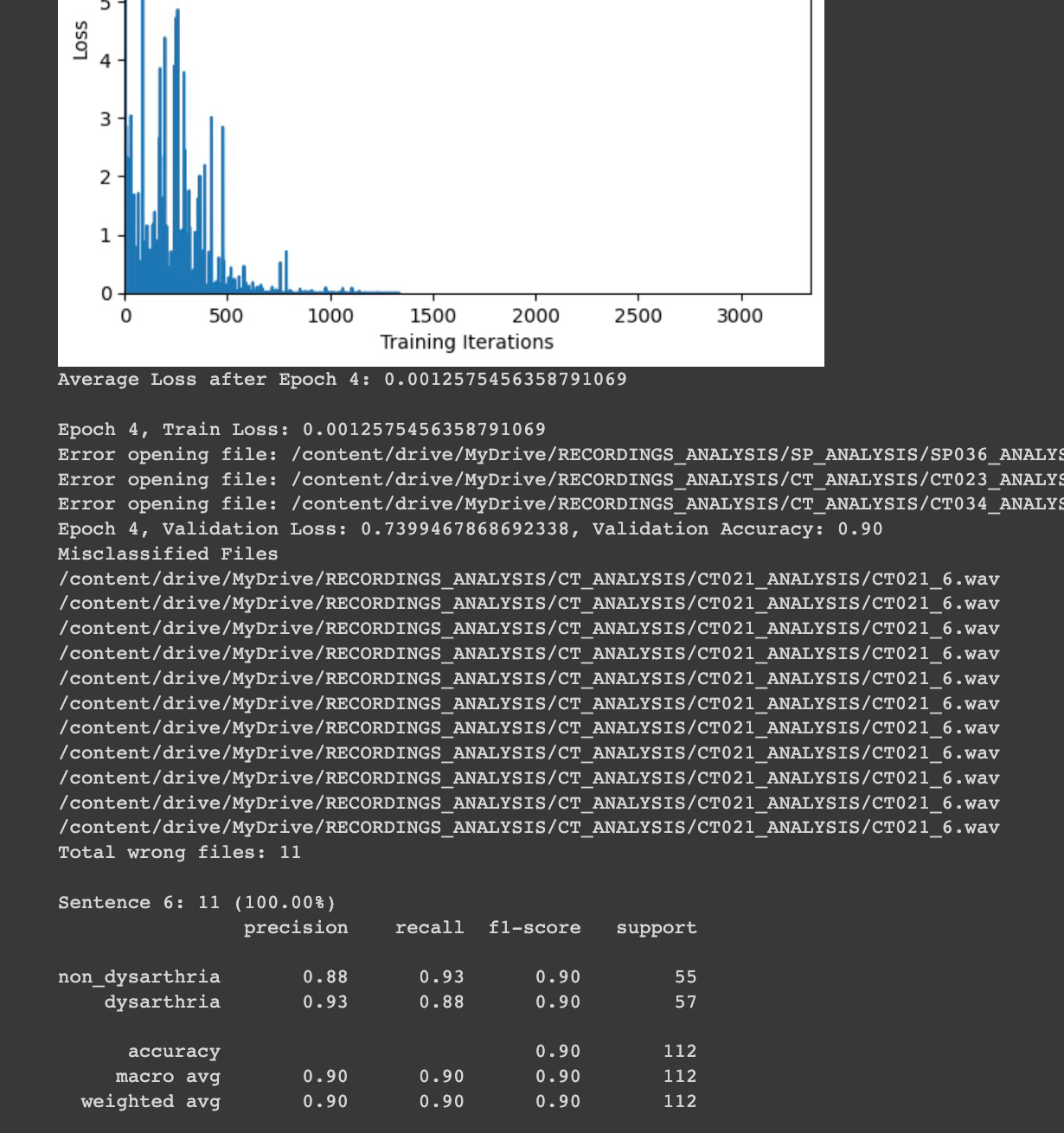Click the 'precision' column header
The image size is (1064, 1133).
pyautogui.click(x=296, y=928)
